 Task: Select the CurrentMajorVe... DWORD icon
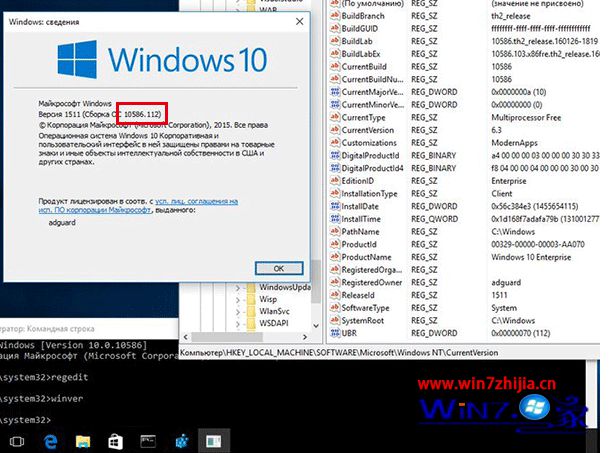point(335,92)
